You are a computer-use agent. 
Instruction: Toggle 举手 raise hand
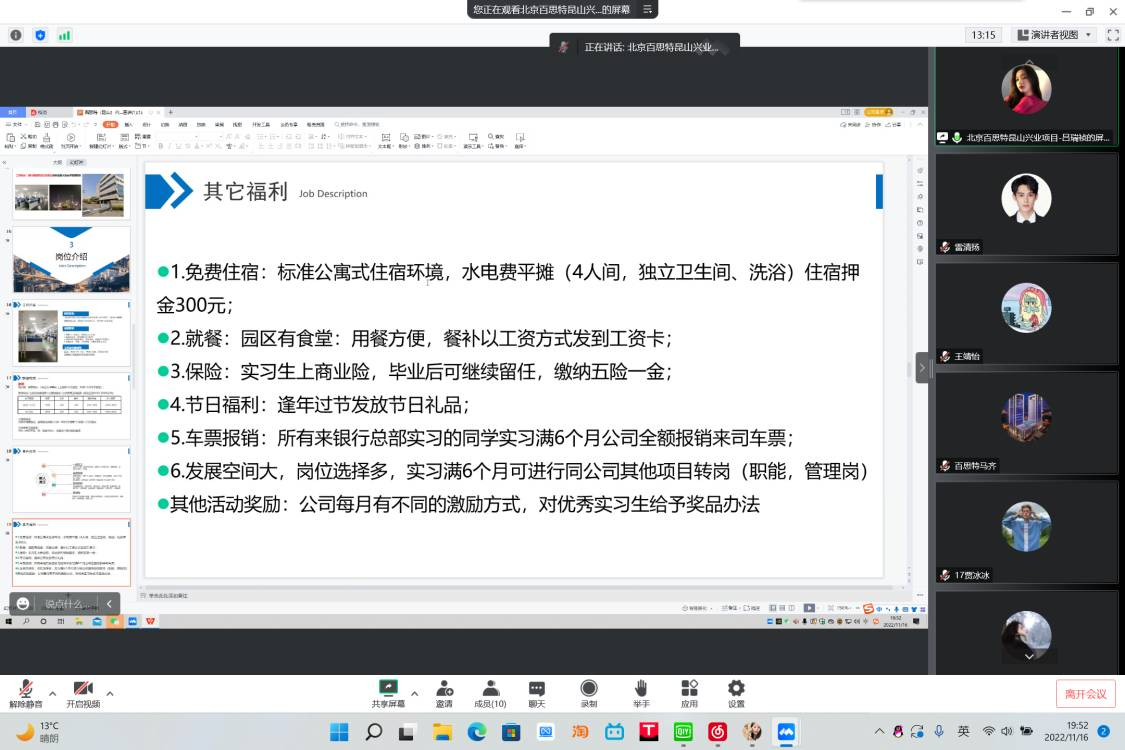(x=641, y=693)
